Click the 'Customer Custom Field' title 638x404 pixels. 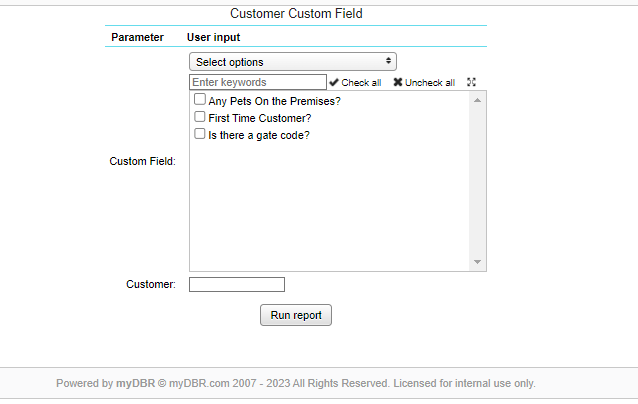point(296,13)
